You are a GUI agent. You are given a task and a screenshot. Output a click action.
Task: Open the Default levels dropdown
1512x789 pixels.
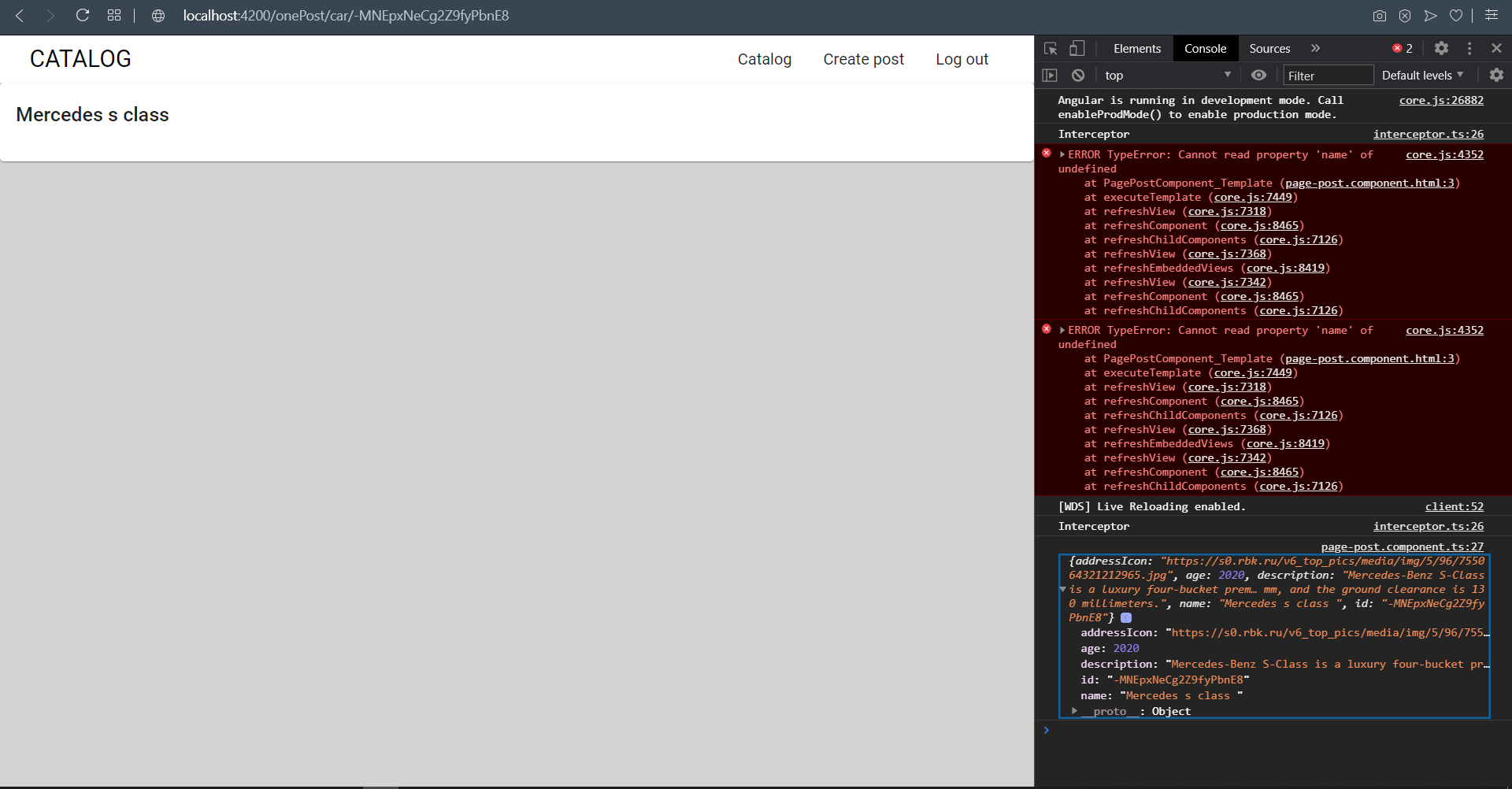click(x=1423, y=75)
